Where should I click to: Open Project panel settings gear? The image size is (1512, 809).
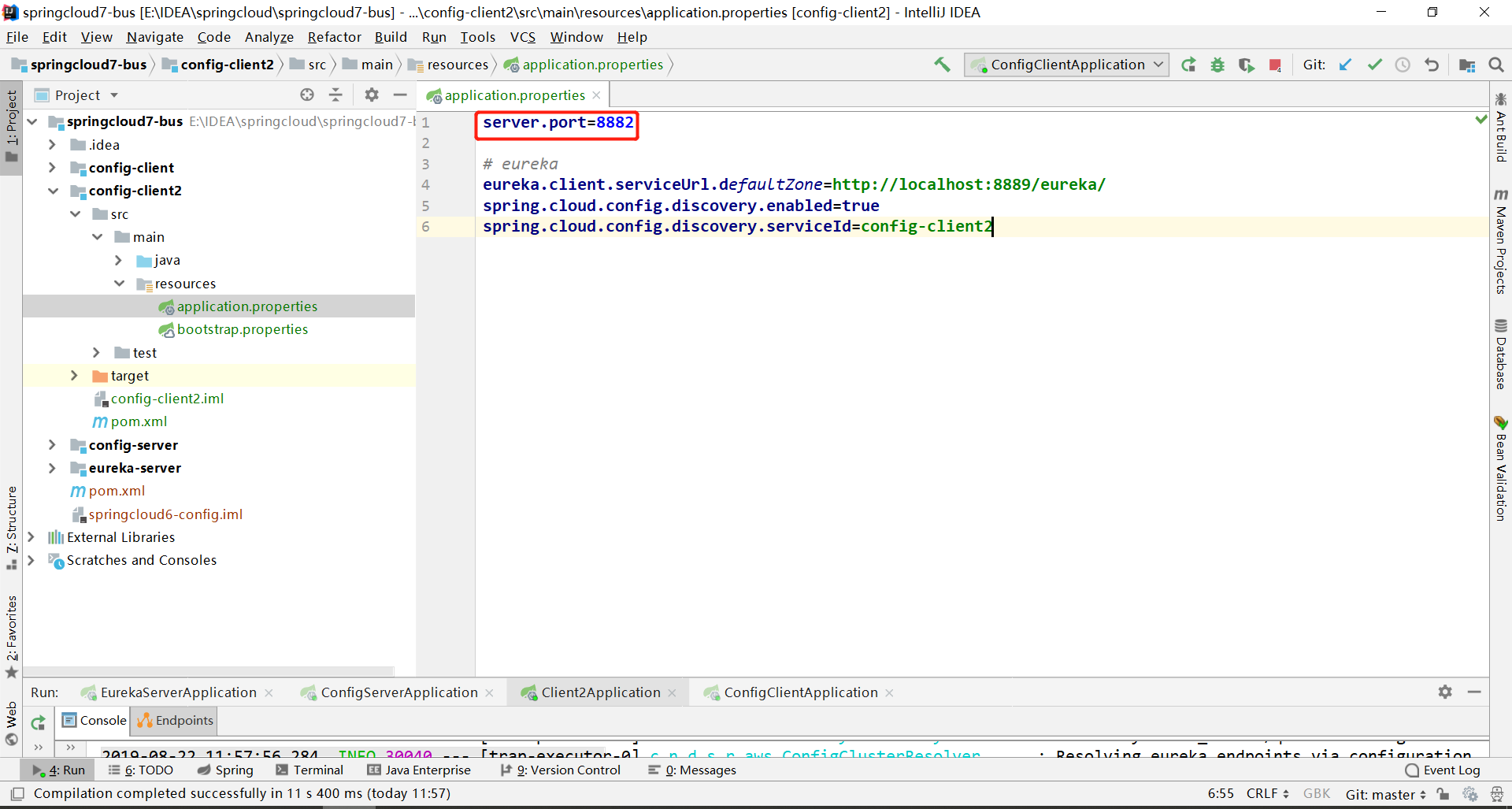pos(372,95)
